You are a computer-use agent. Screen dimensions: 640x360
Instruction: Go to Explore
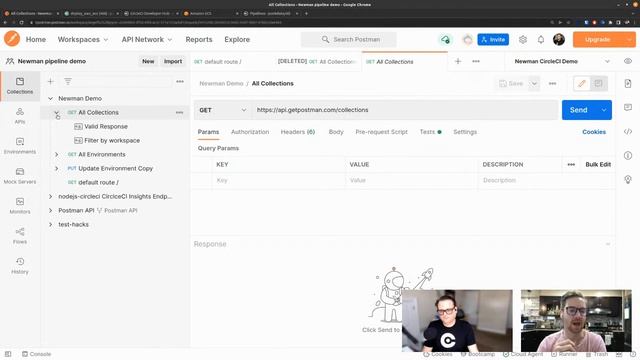[x=237, y=40]
